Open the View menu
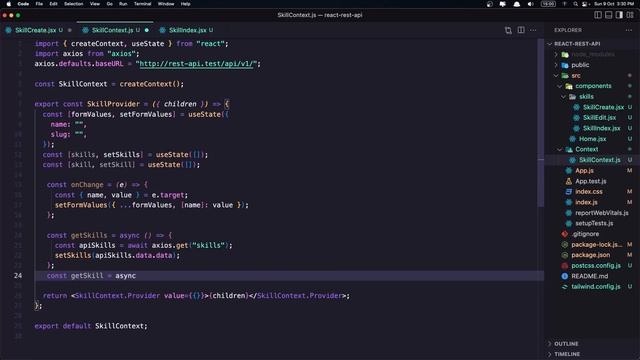 pos(95,4)
